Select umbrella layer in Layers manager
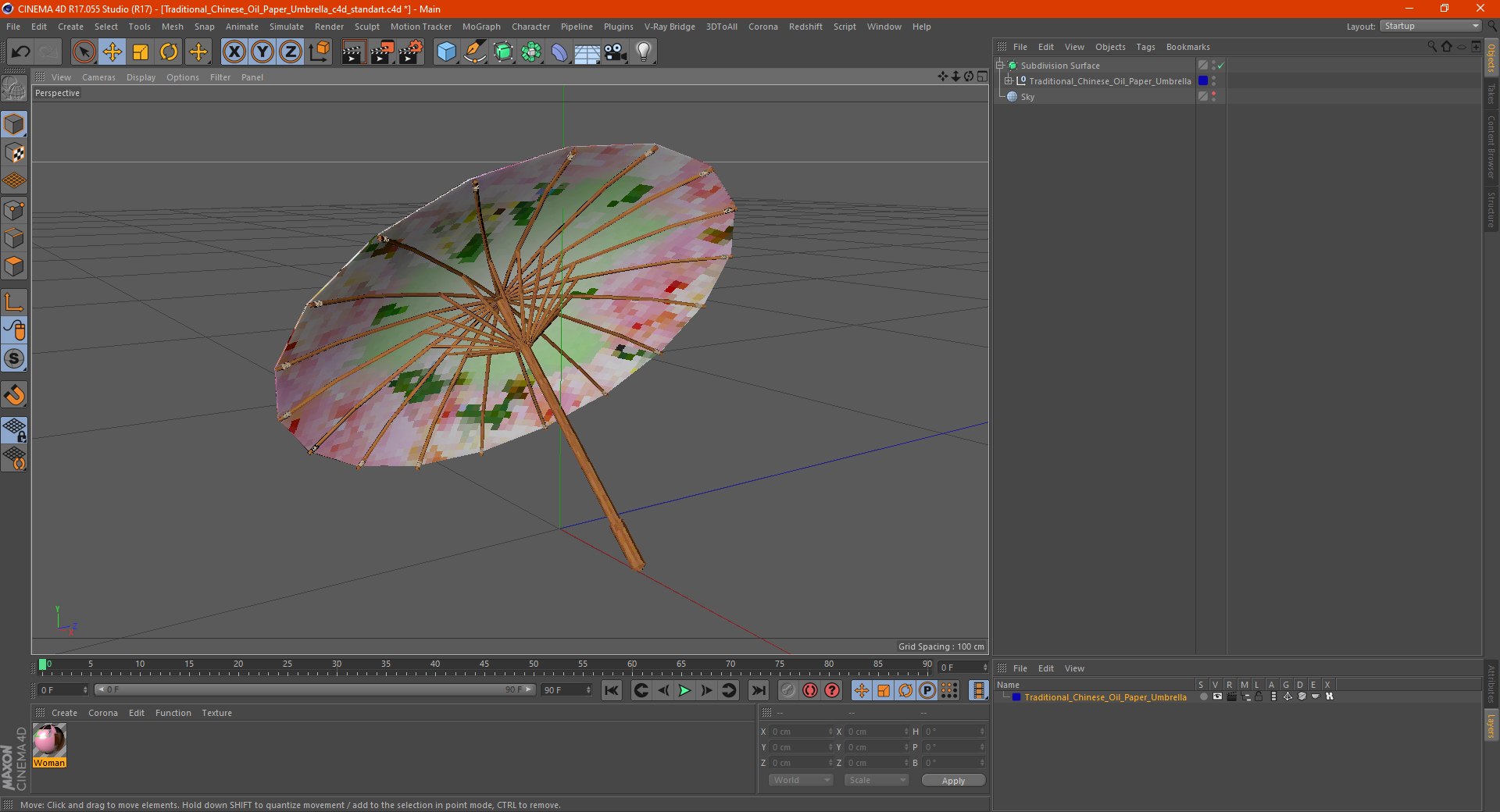Viewport: 1500px width, 812px height. point(1105,697)
